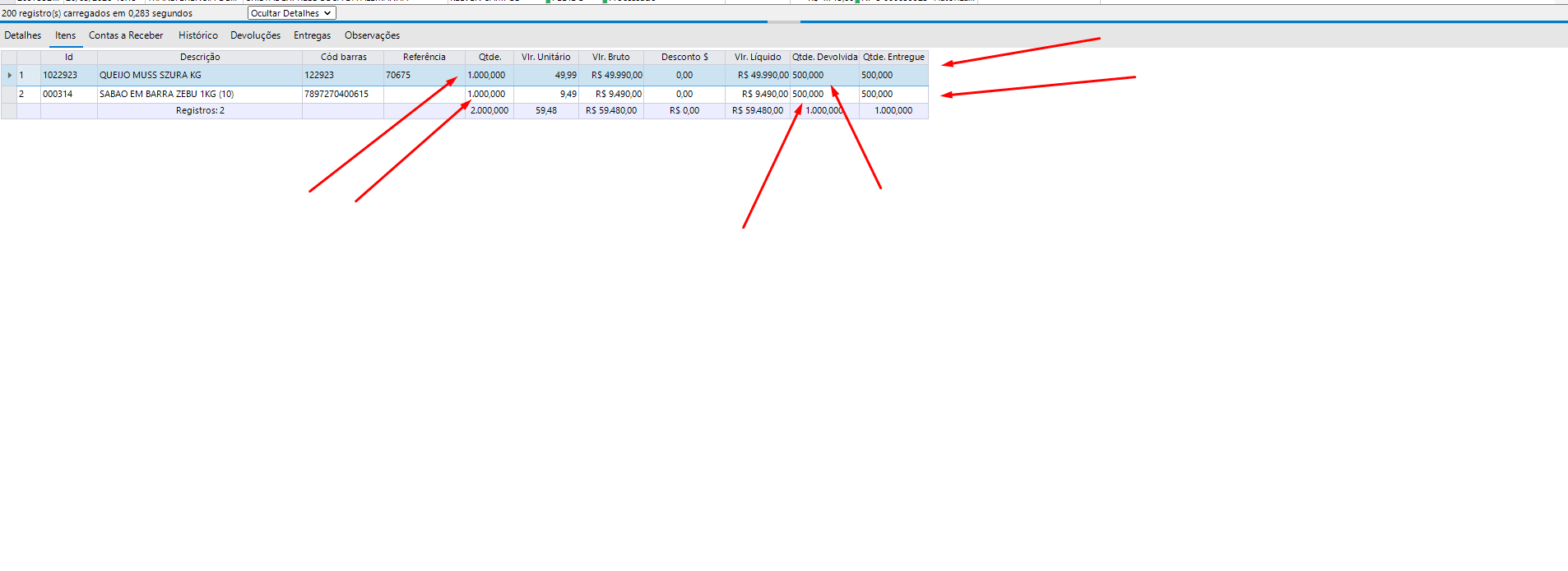Click the footer average unit value 59,48
Viewport: 1568px width, 571px height.
point(546,110)
